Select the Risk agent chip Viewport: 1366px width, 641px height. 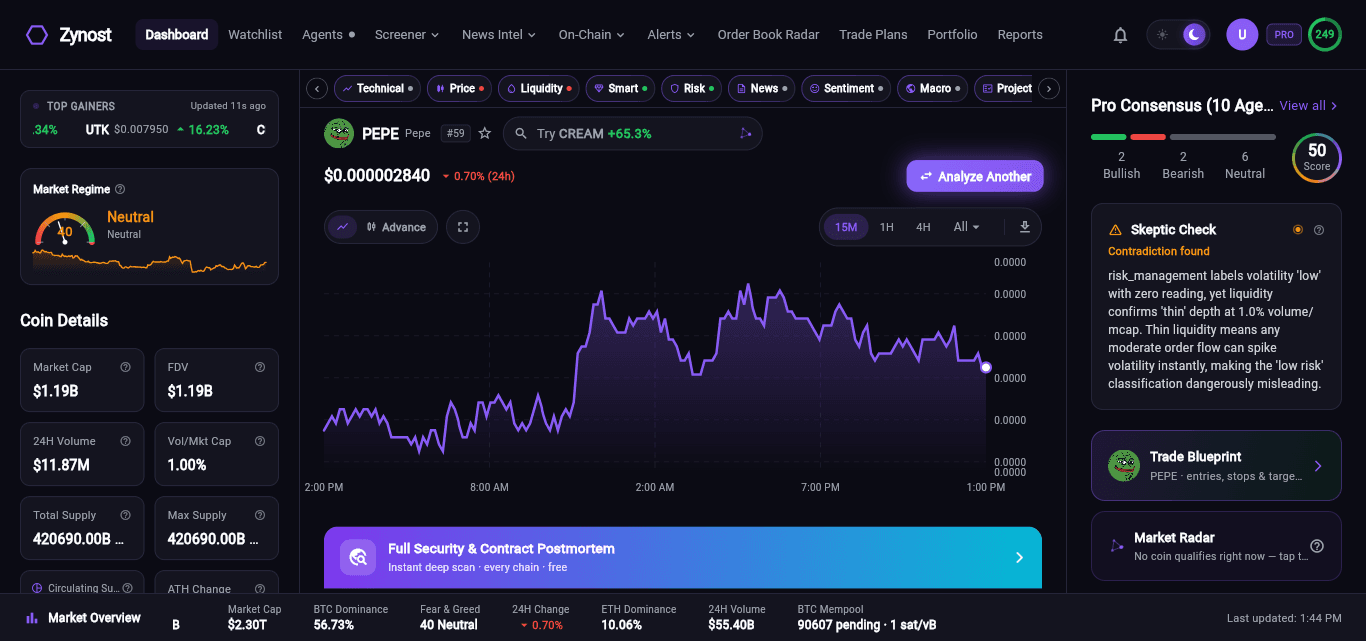pos(691,89)
